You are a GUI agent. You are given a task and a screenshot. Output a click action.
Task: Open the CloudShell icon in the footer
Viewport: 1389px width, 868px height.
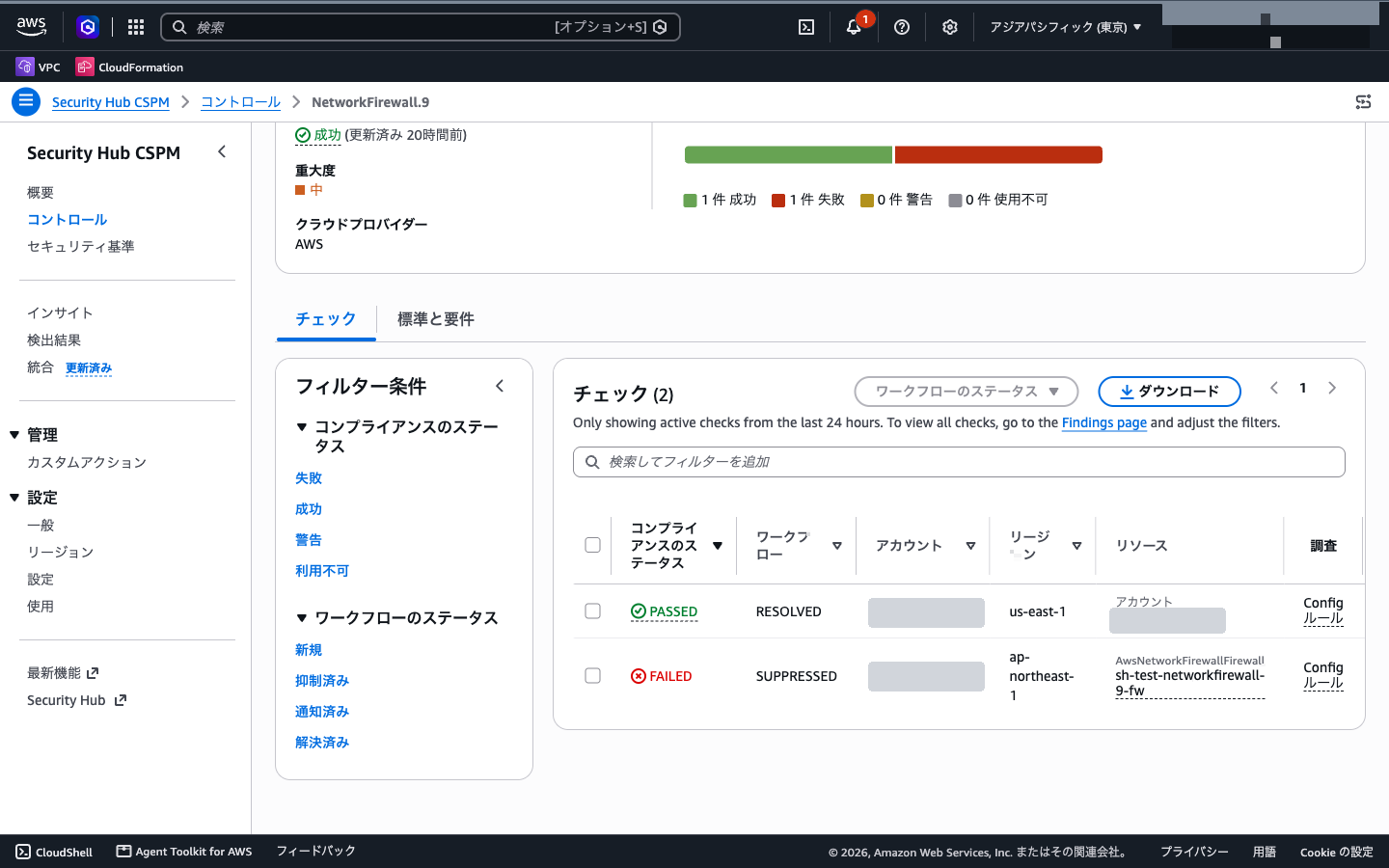point(23,852)
